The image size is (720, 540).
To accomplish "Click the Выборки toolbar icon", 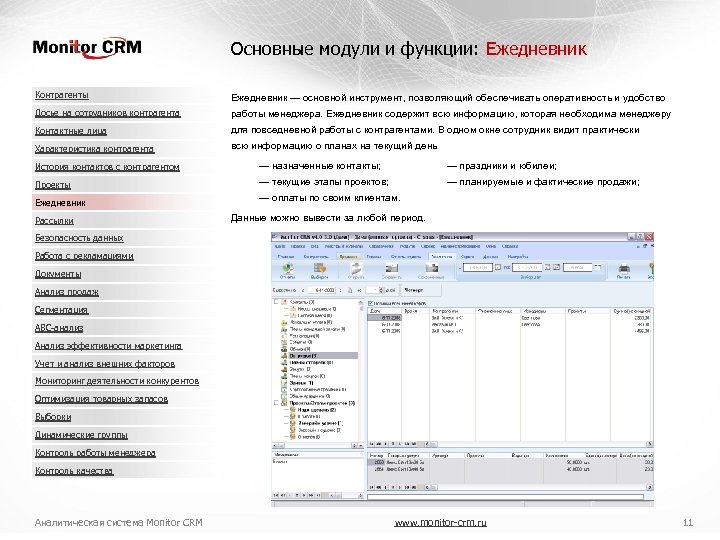I will (x=319, y=270).
